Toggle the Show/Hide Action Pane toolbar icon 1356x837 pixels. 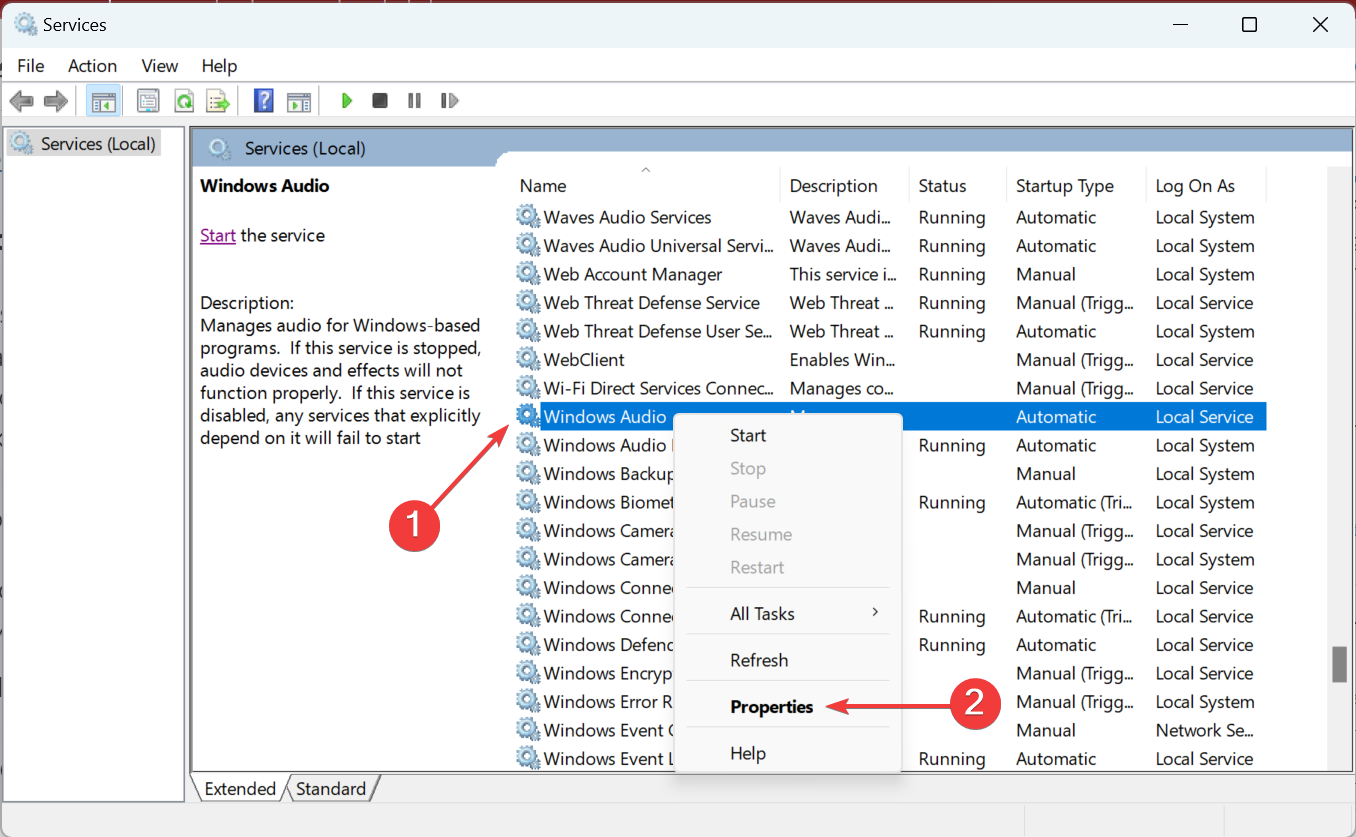point(299,101)
